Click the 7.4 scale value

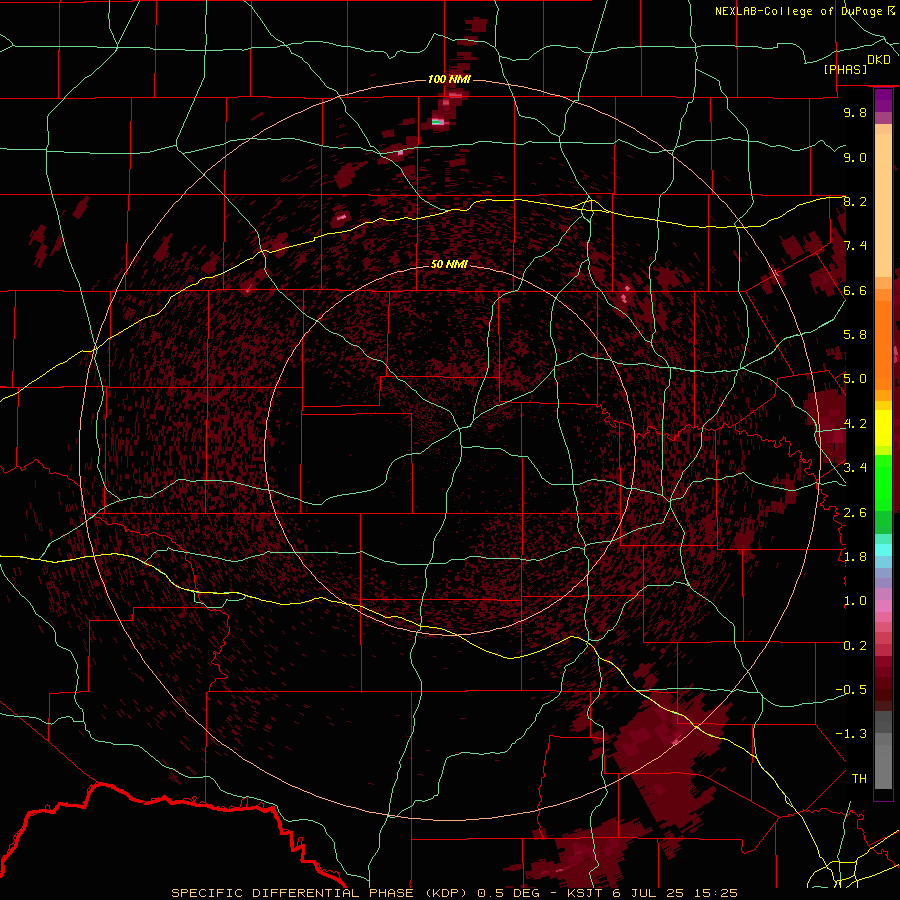coord(855,246)
